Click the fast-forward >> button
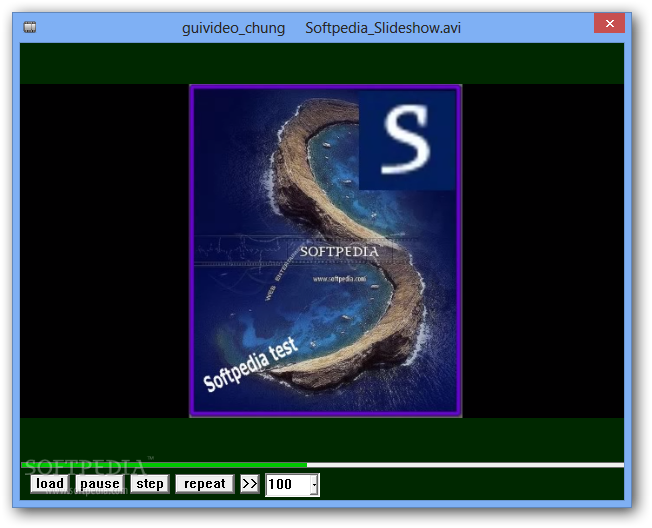The image size is (652, 528). pyautogui.click(x=249, y=484)
